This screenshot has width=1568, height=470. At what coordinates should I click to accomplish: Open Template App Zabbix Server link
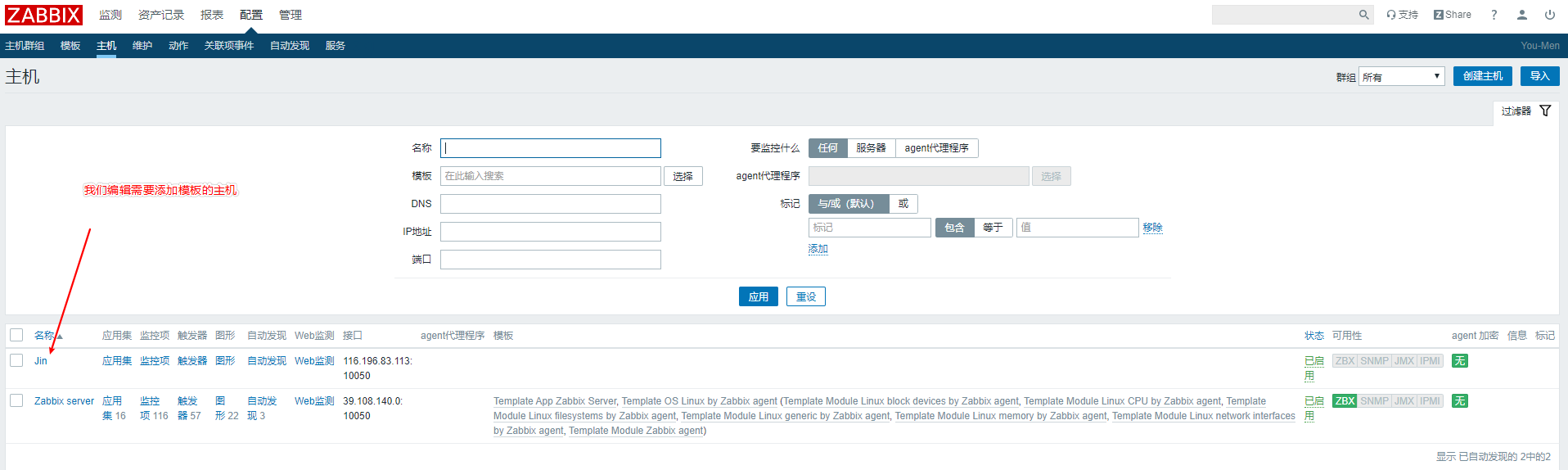(555, 401)
